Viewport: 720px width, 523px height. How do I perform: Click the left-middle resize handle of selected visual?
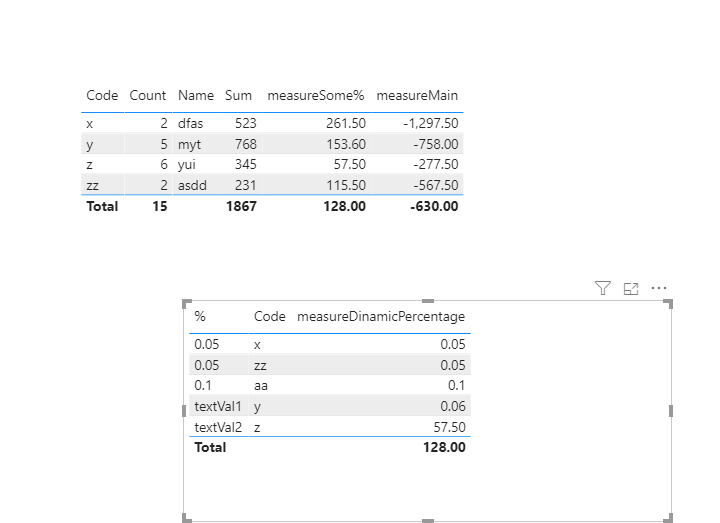pos(184,411)
